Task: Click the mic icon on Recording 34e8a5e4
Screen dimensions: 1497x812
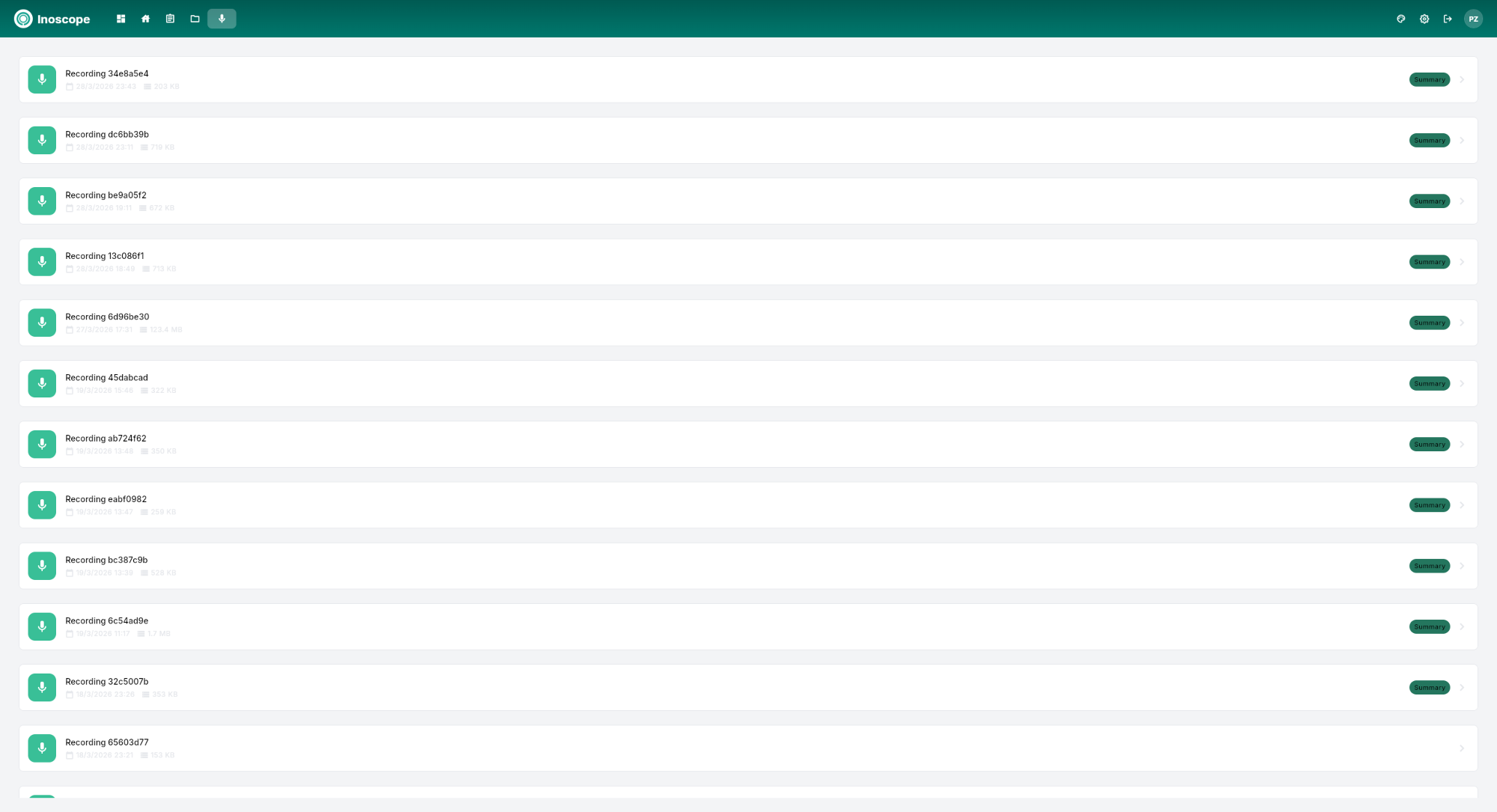Action: [42, 79]
